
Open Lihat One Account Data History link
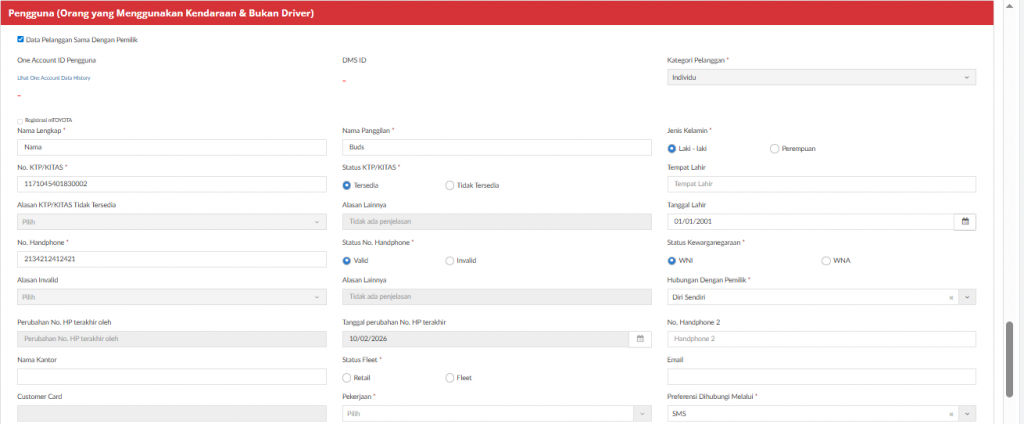point(54,77)
